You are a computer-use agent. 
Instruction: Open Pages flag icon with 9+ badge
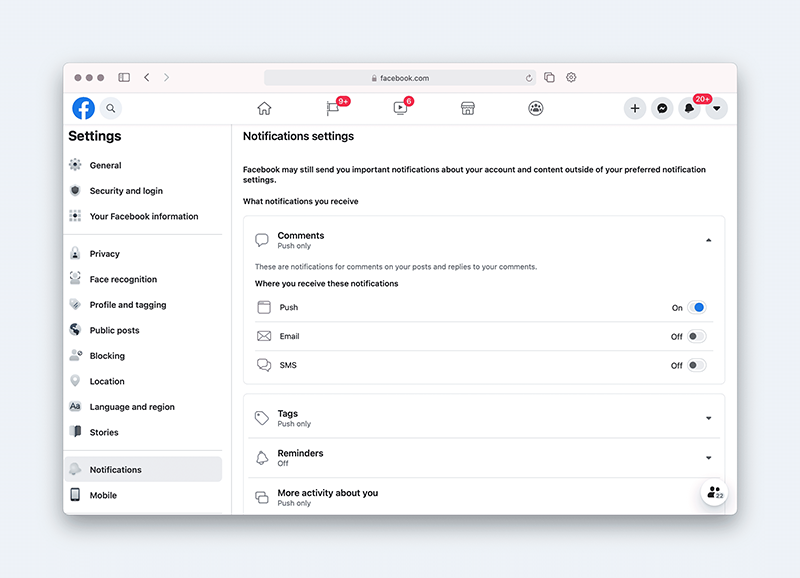point(334,108)
